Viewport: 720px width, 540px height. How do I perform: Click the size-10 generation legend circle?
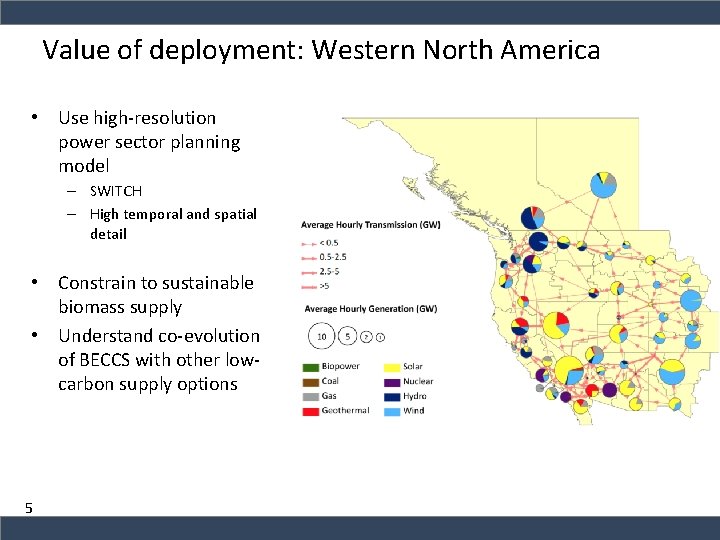(x=322, y=337)
